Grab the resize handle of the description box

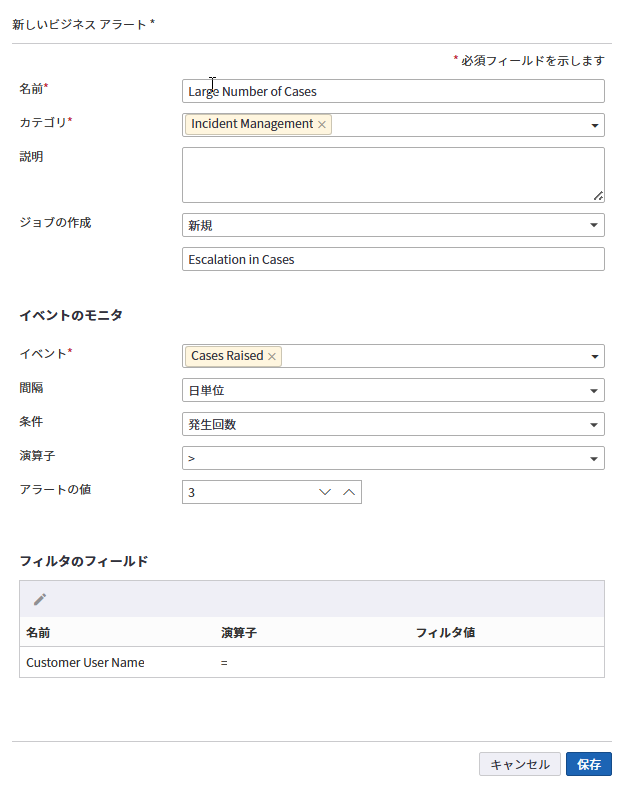(598, 196)
